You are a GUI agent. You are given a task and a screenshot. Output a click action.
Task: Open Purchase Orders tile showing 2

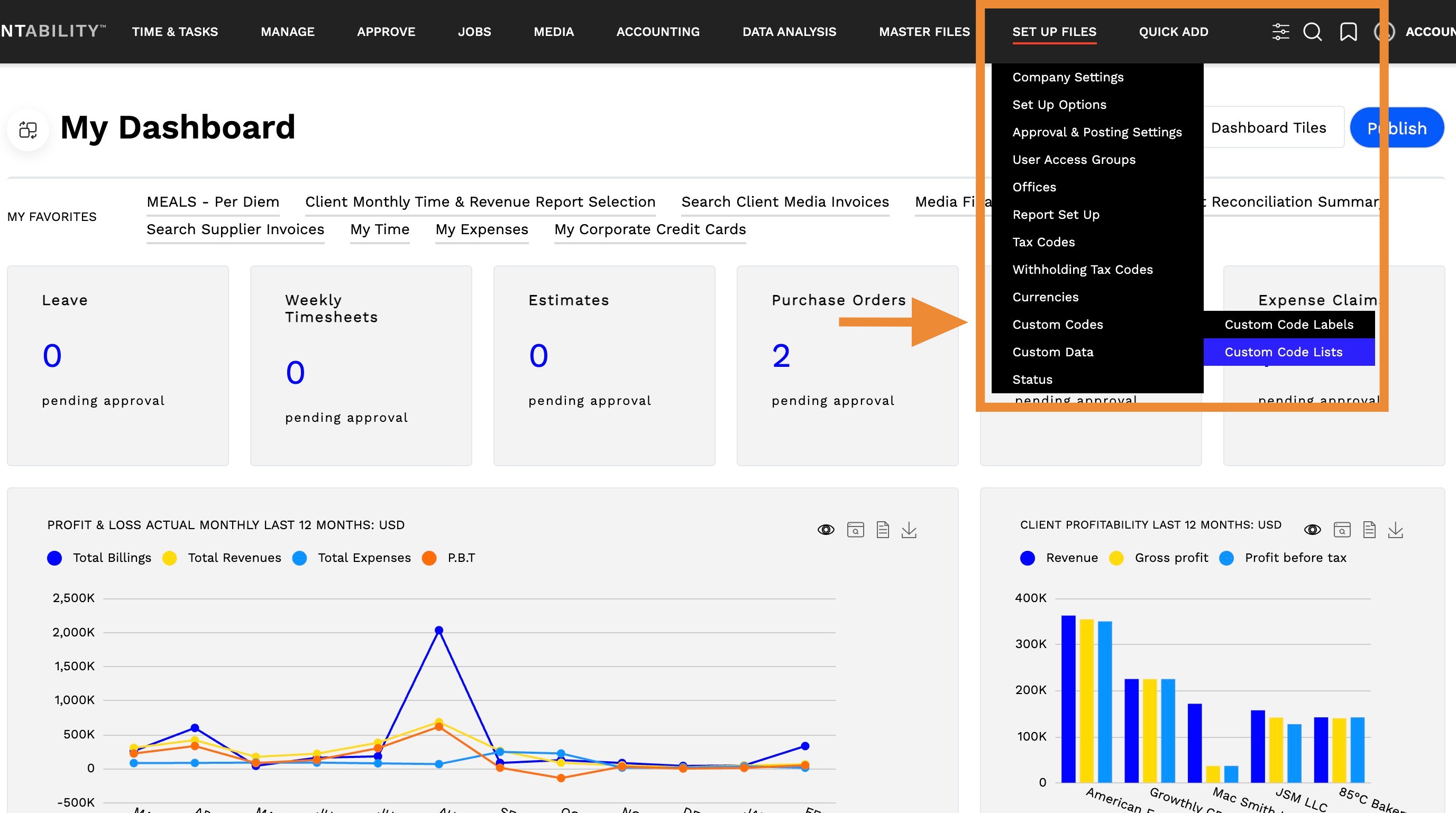point(847,366)
